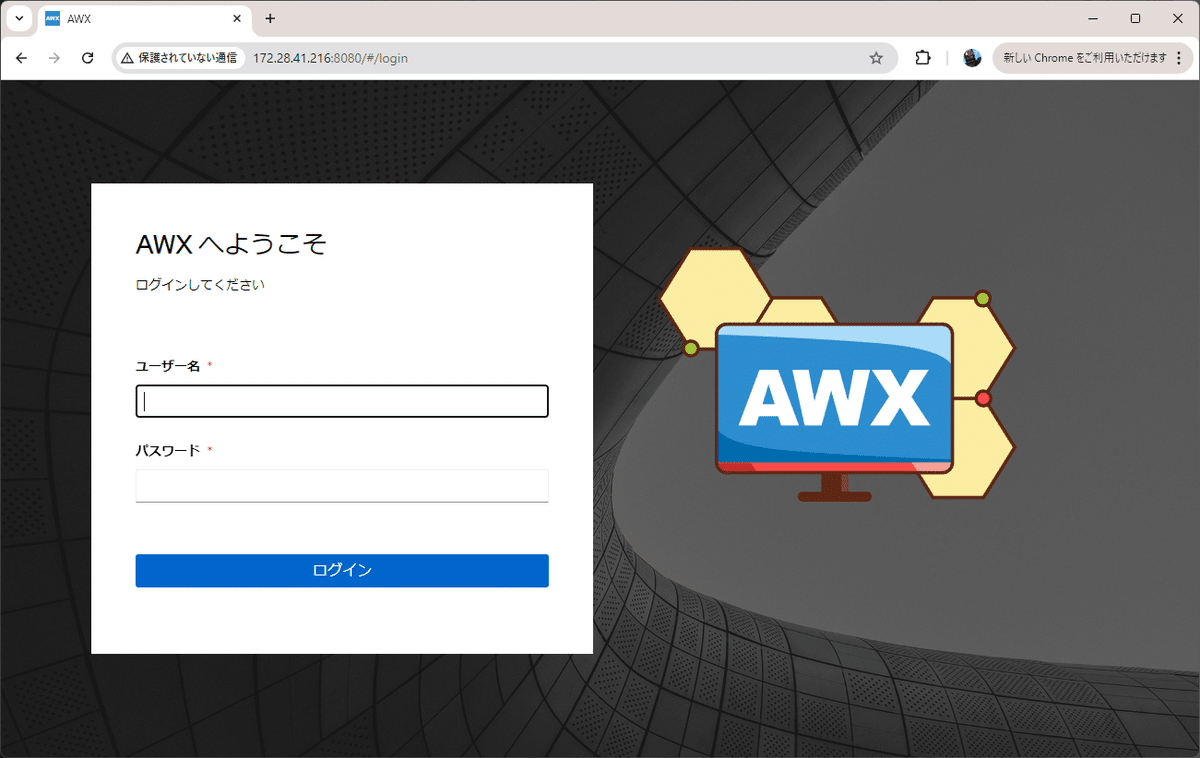The height and width of the screenshot is (758, 1200).
Task: Focus the ユーザー名 input field
Action: [x=342, y=401]
